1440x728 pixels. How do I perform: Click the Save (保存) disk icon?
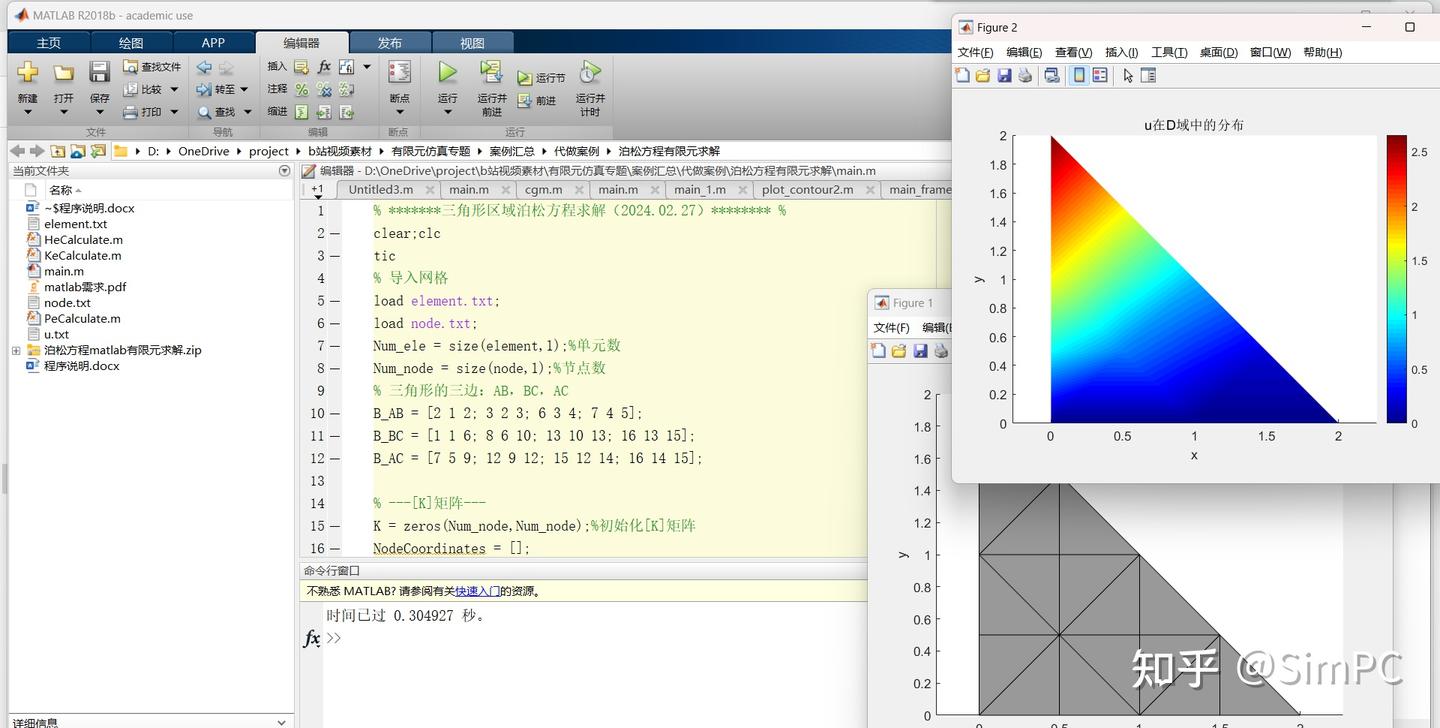pyautogui.click(x=99, y=72)
